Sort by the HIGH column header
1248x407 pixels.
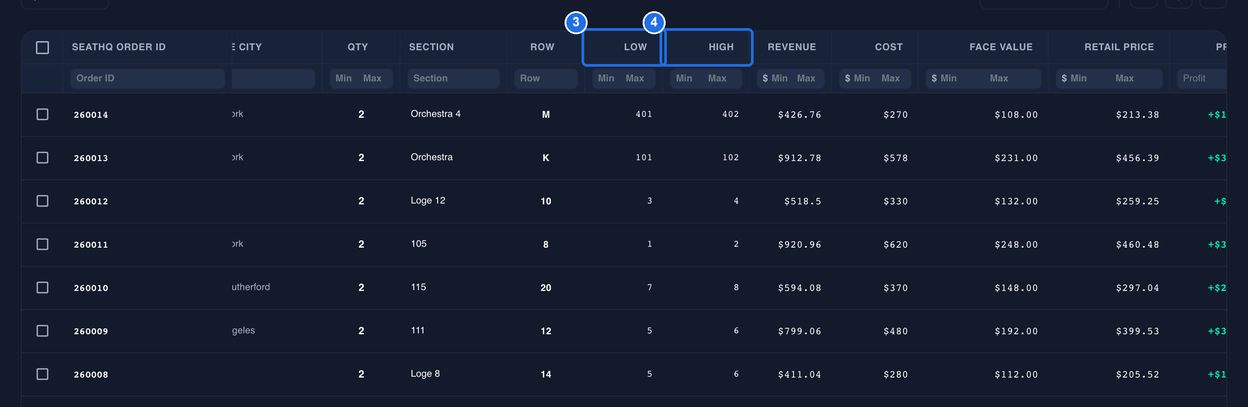point(721,47)
